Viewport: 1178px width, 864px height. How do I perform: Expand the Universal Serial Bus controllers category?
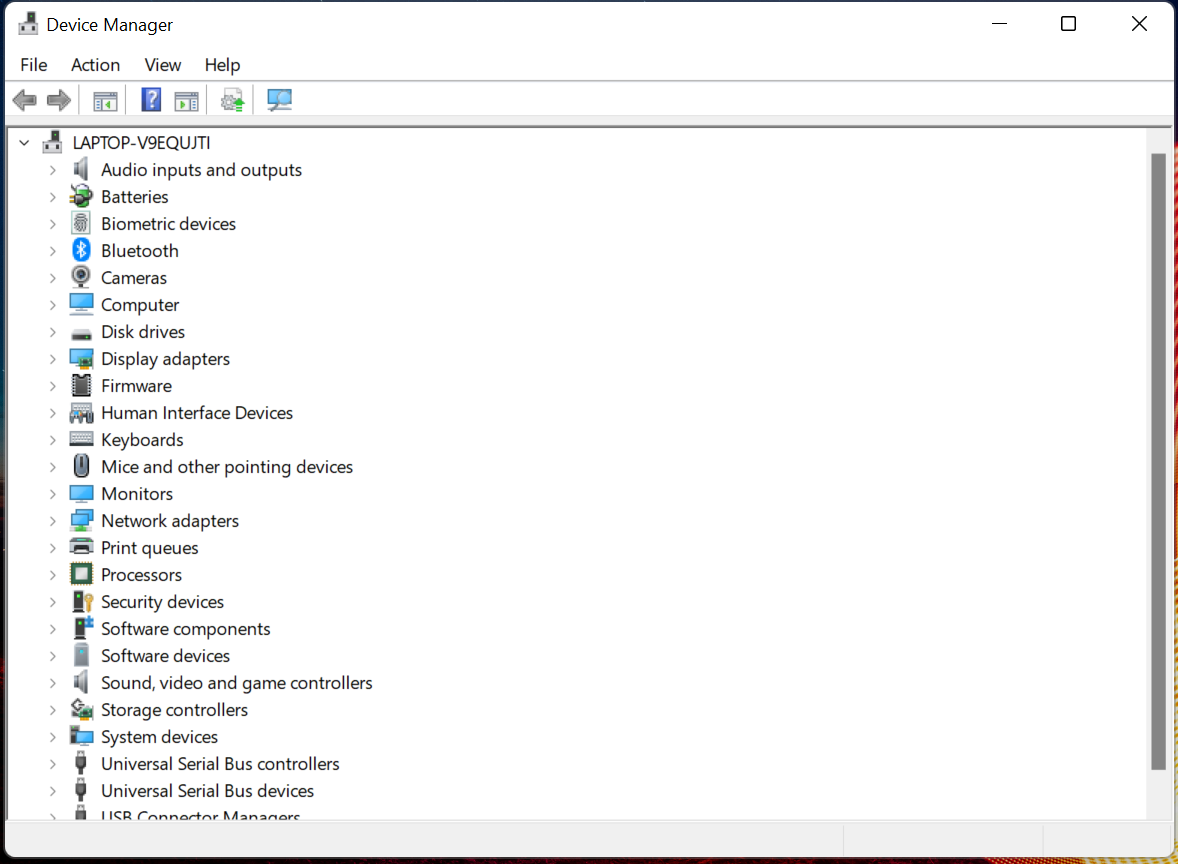tap(53, 763)
